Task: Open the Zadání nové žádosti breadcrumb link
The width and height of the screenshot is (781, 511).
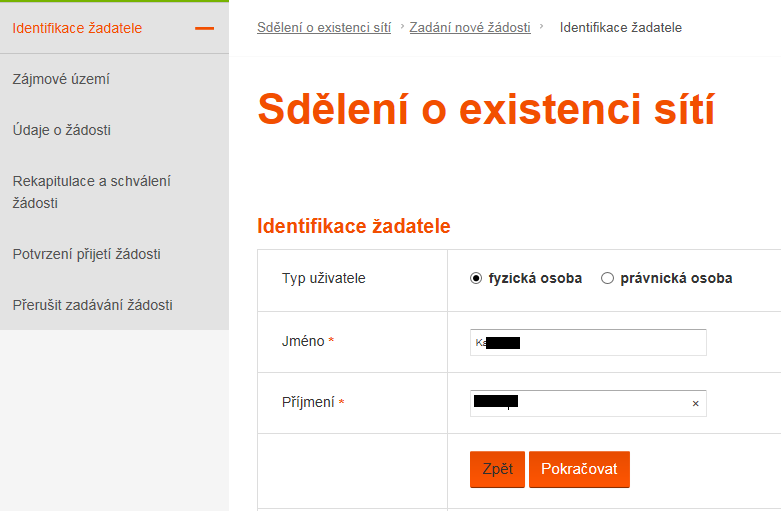Action: pyautogui.click(x=470, y=28)
